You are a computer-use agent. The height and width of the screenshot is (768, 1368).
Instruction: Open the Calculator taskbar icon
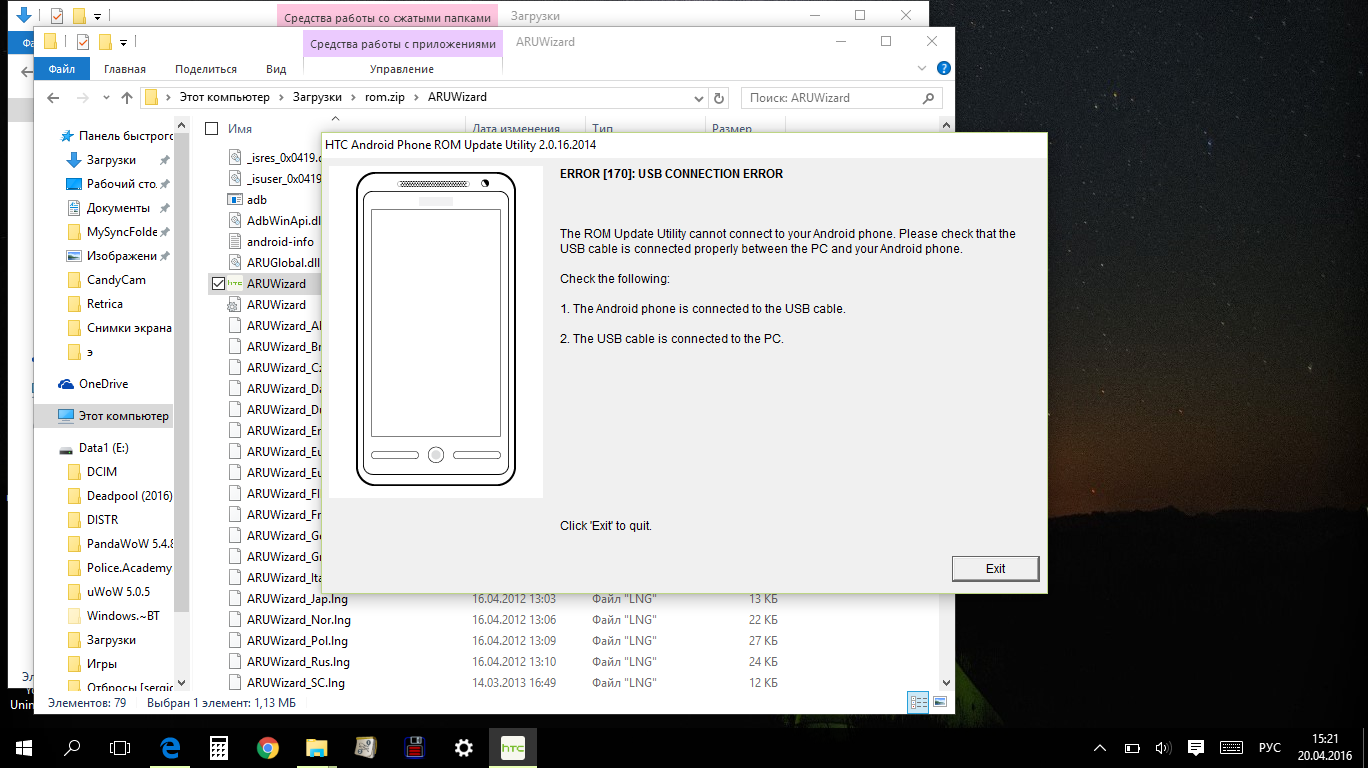click(218, 747)
